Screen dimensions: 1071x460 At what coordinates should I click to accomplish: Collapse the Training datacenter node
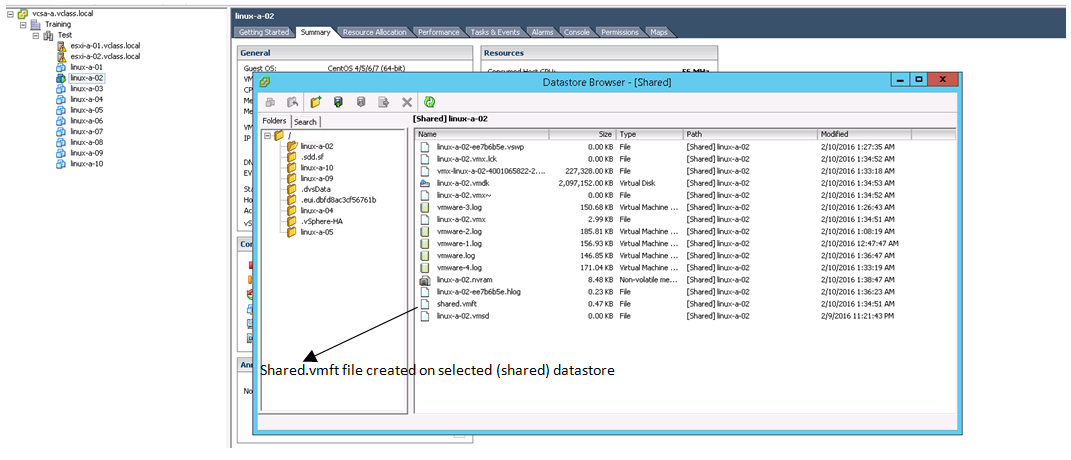(x=23, y=24)
